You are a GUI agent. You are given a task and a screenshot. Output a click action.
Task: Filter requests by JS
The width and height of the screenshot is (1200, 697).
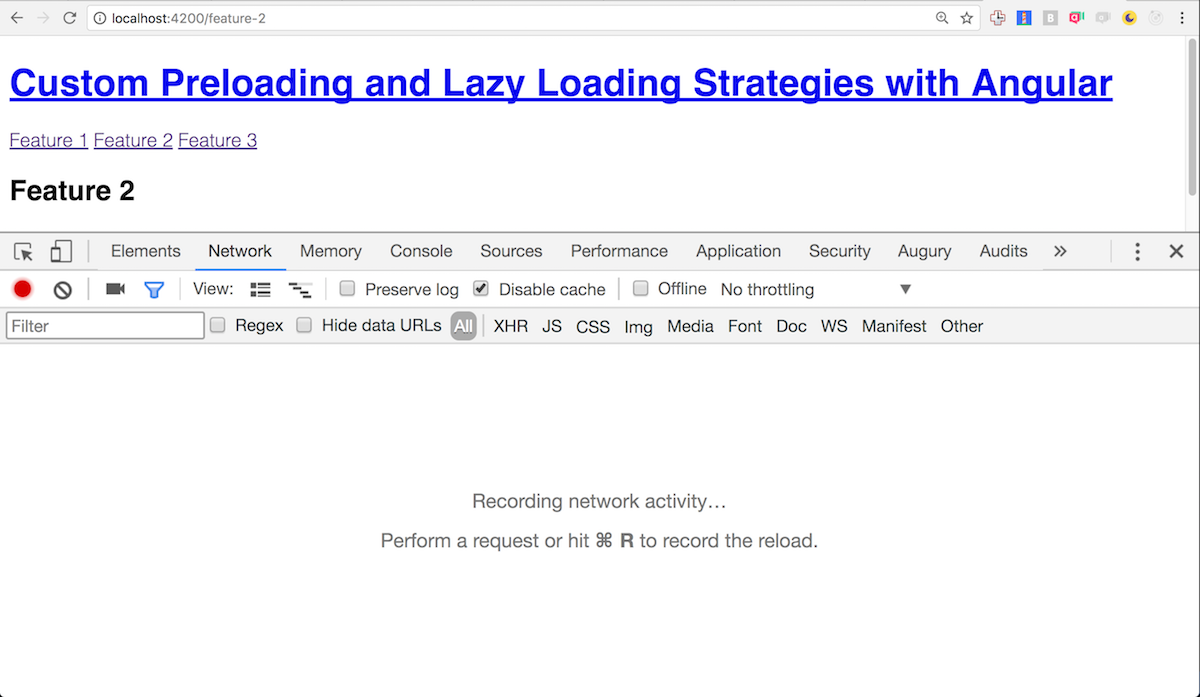coord(552,326)
